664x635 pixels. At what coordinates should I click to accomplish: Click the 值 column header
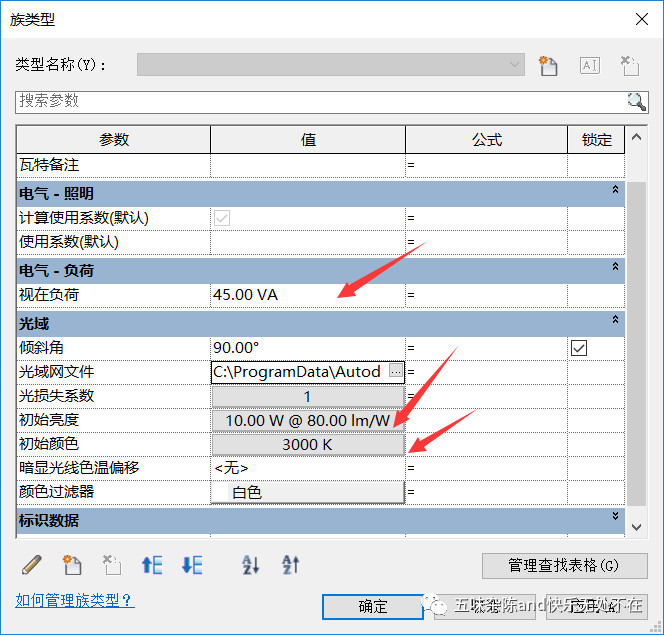[x=308, y=140]
